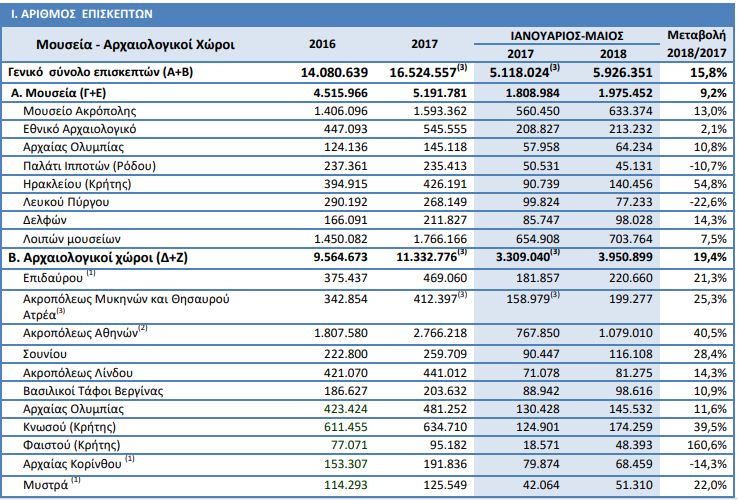Click the total value 14.080.639
The image size is (738, 500).
pyautogui.click(x=334, y=73)
